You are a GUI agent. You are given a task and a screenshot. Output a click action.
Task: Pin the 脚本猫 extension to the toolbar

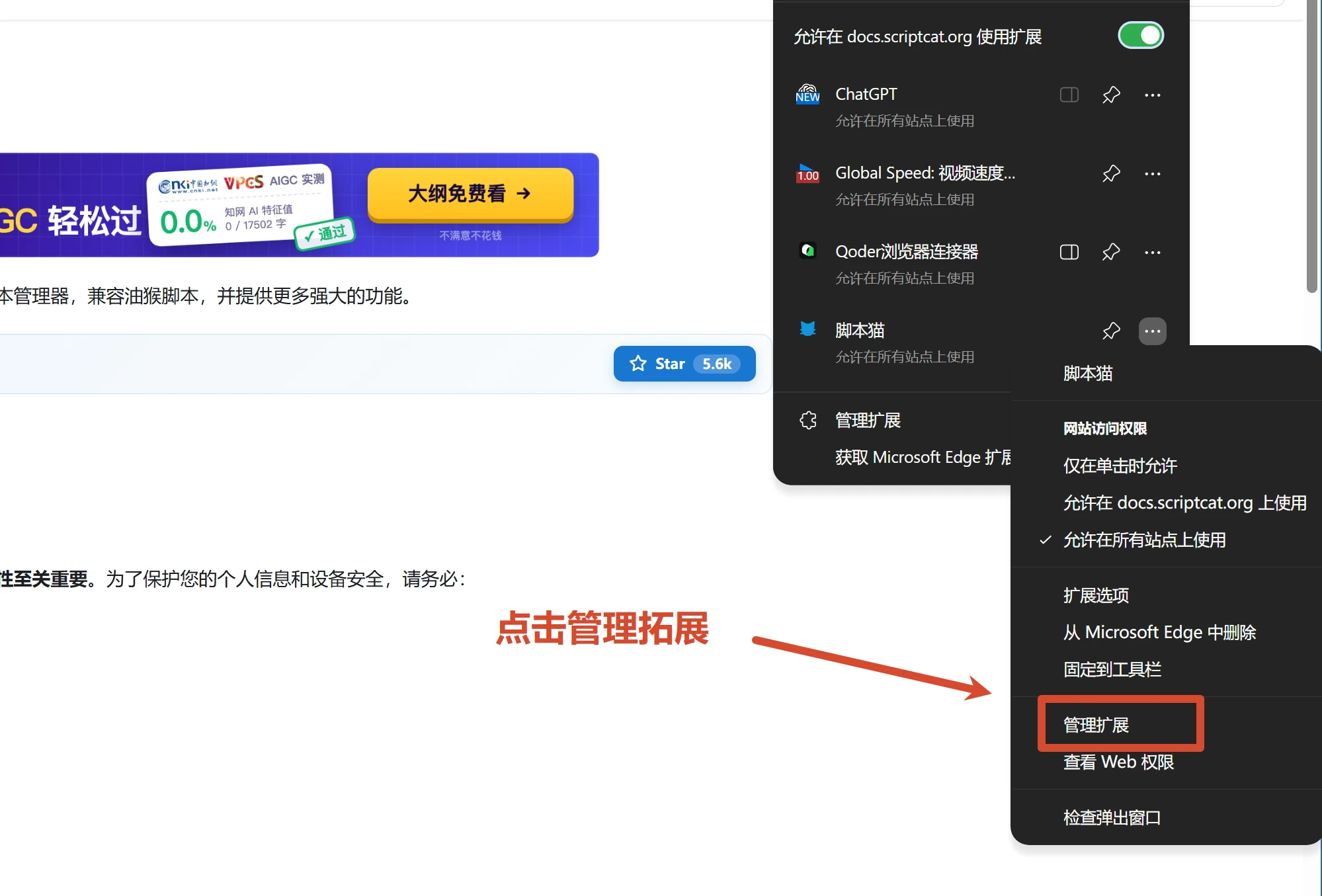[x=1111, y=331]
